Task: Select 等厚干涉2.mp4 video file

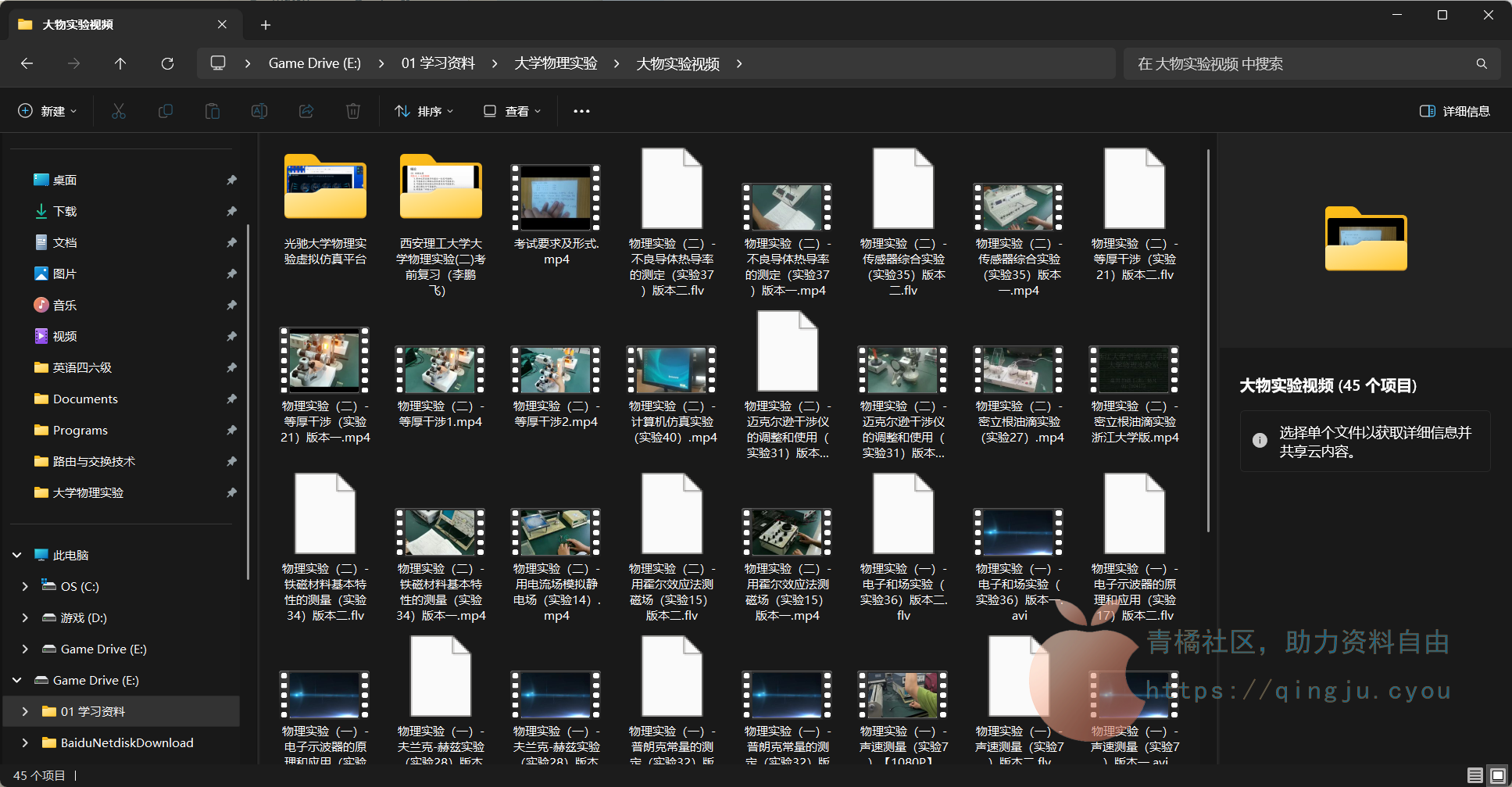Action: pos(556,388)
